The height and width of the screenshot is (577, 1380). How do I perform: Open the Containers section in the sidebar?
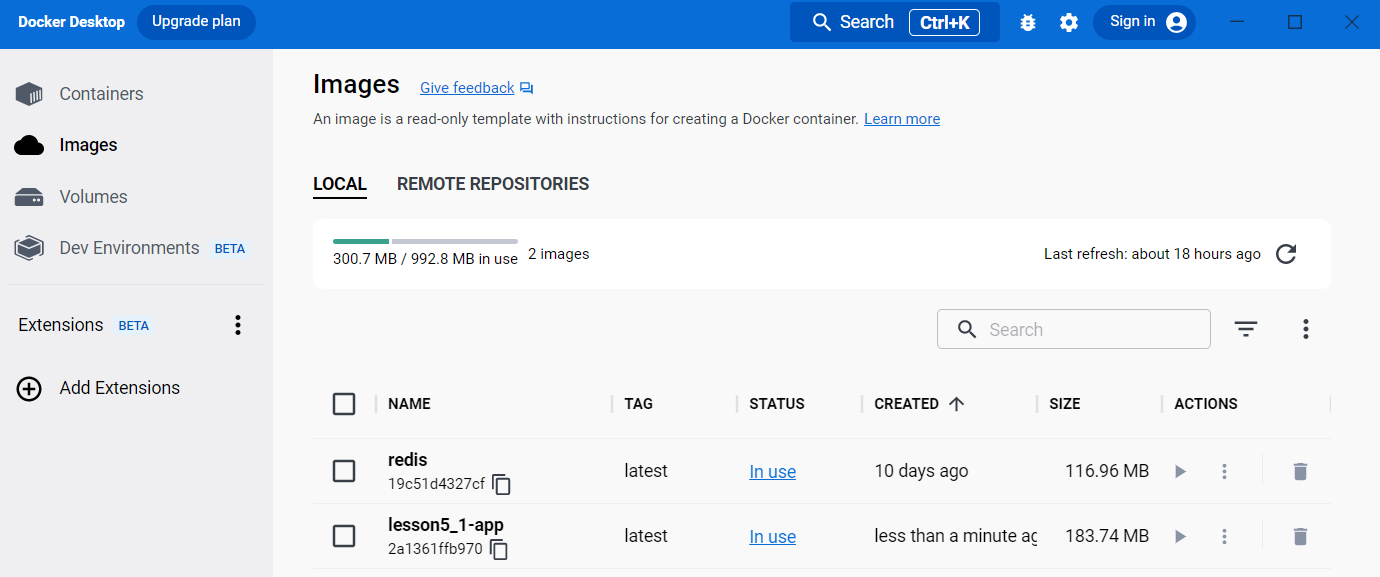[x=101, y=94]
